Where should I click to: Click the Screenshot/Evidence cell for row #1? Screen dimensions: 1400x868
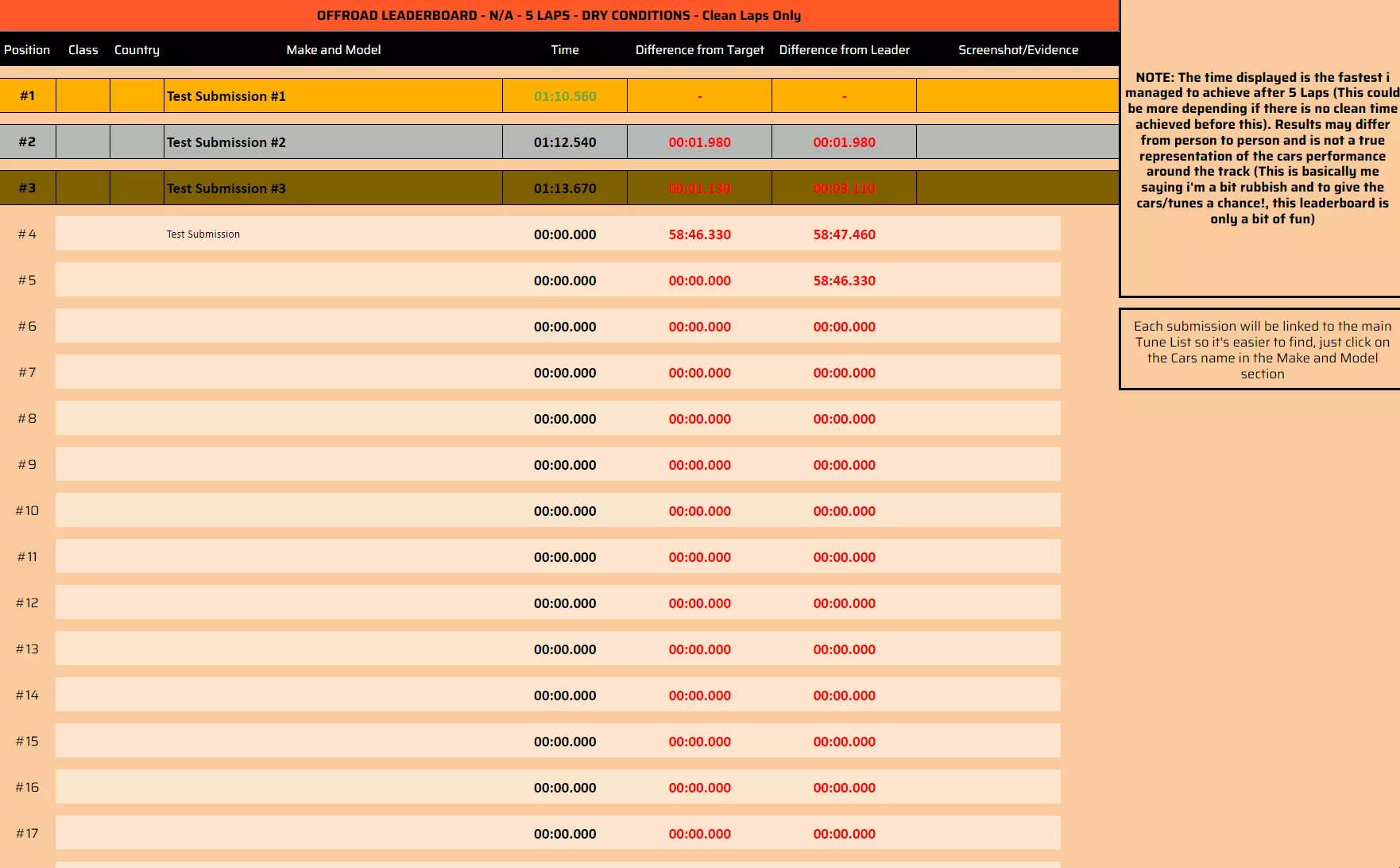[x=1018, y=96]
